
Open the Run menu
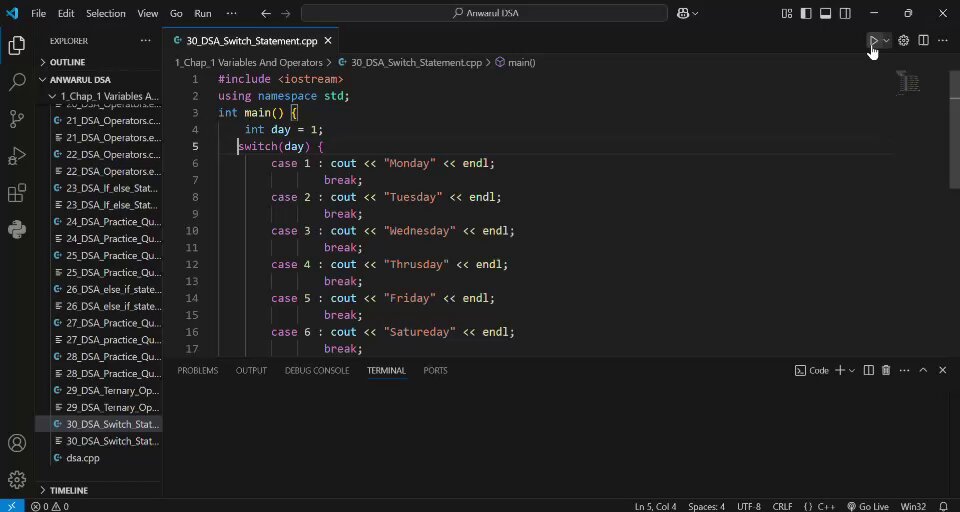pyautogui.click(x=203, y=13)
